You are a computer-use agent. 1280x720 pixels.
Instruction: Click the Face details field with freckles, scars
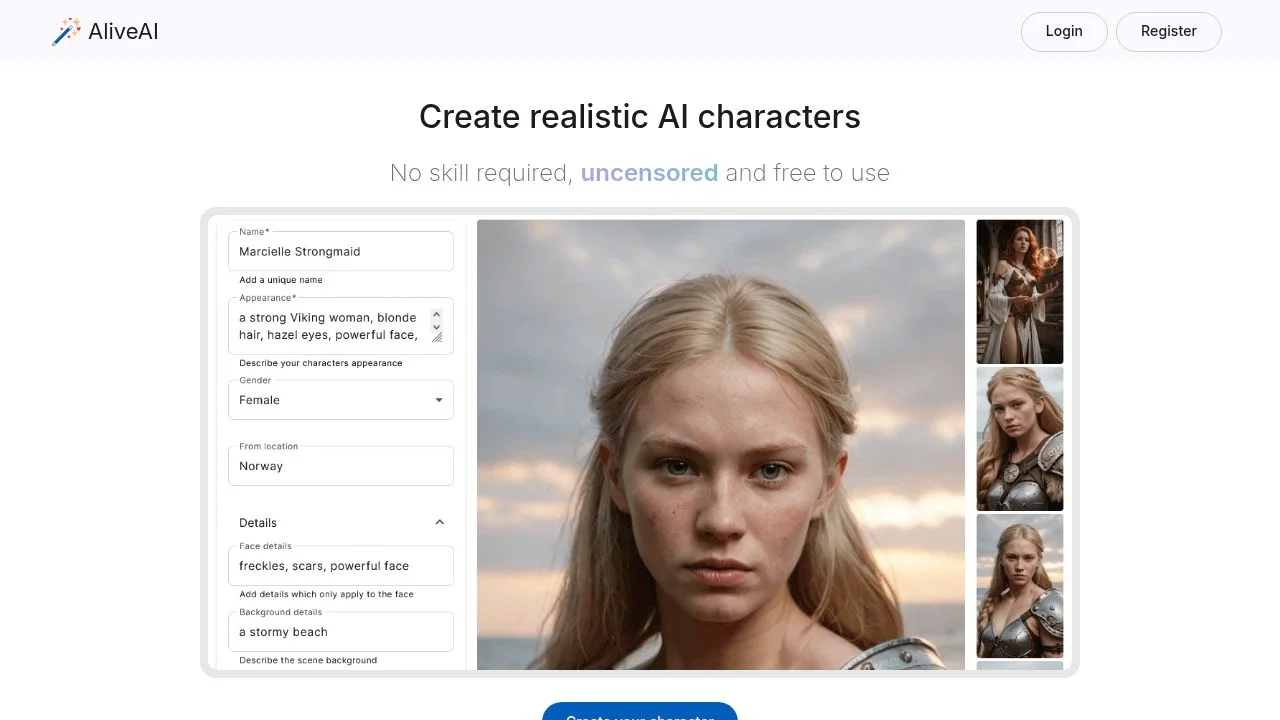pos(340,565)
